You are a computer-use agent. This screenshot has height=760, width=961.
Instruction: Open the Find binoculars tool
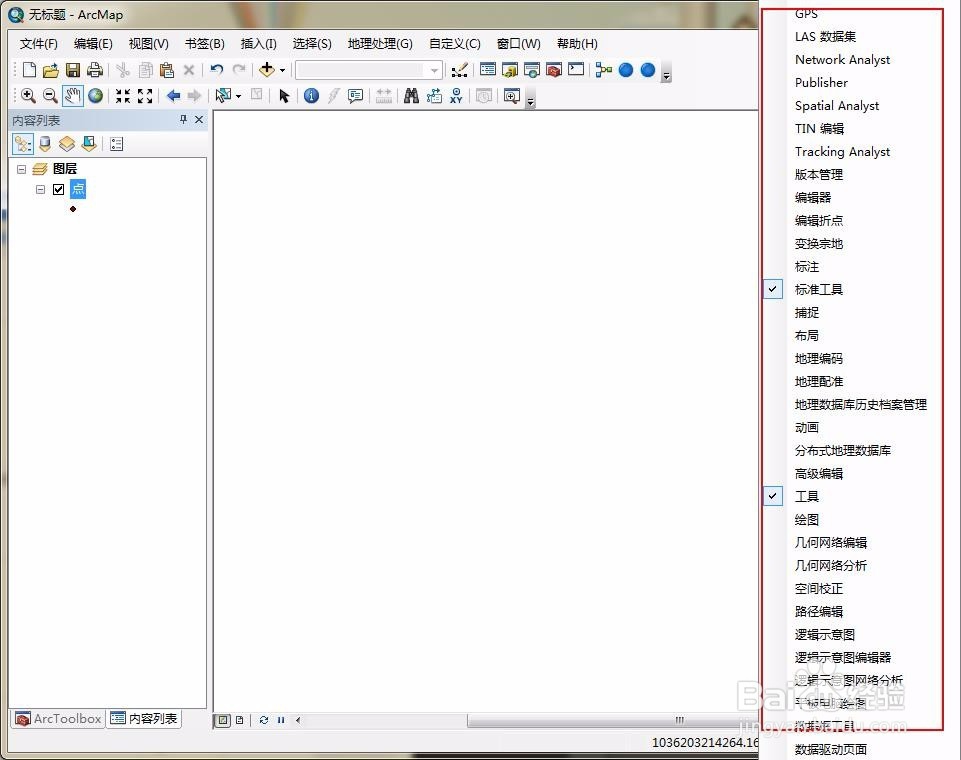click(x=411, y=96)
